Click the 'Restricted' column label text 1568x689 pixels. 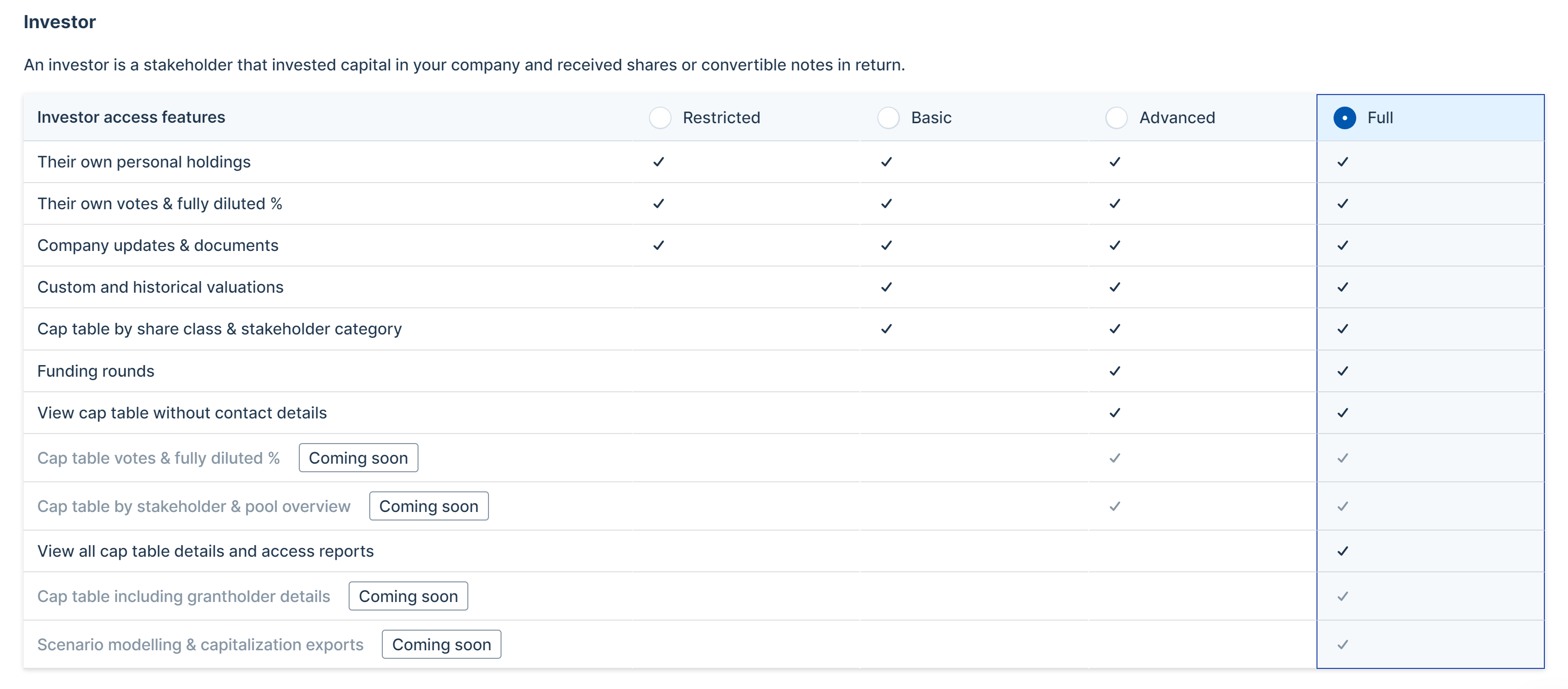point(721,118)
